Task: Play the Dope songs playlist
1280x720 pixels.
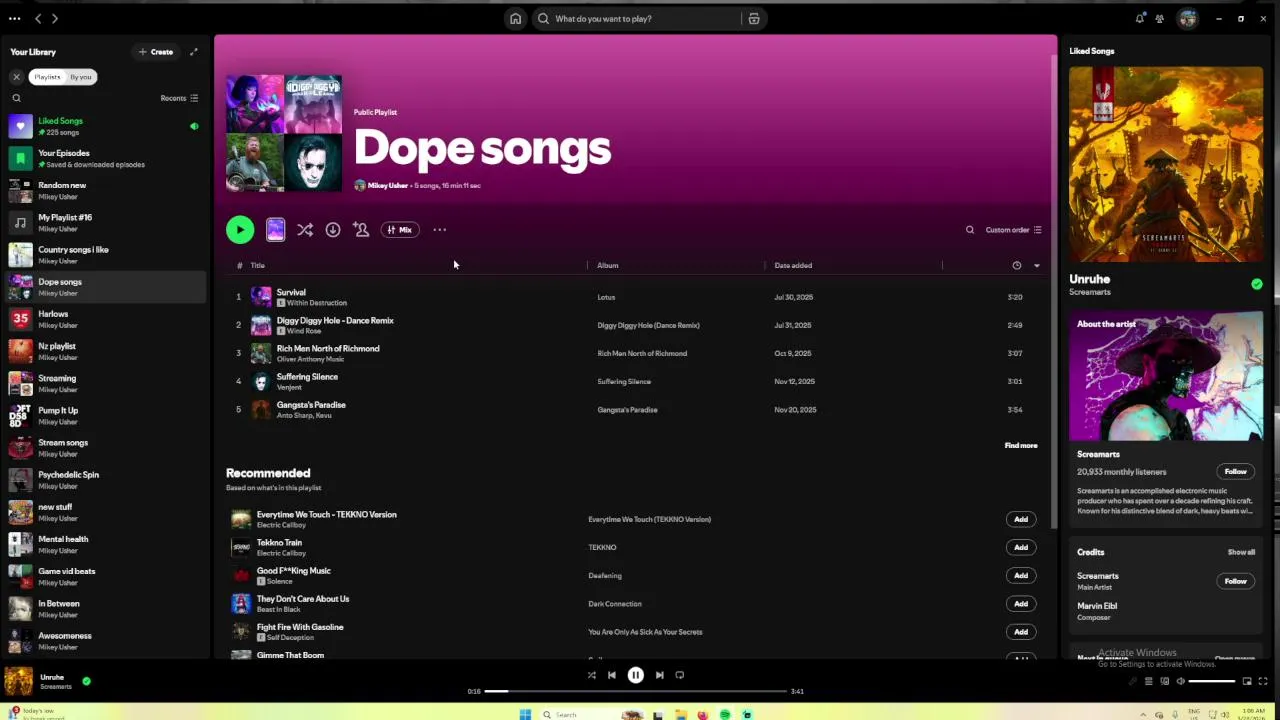Action: [x=240, y=230]
